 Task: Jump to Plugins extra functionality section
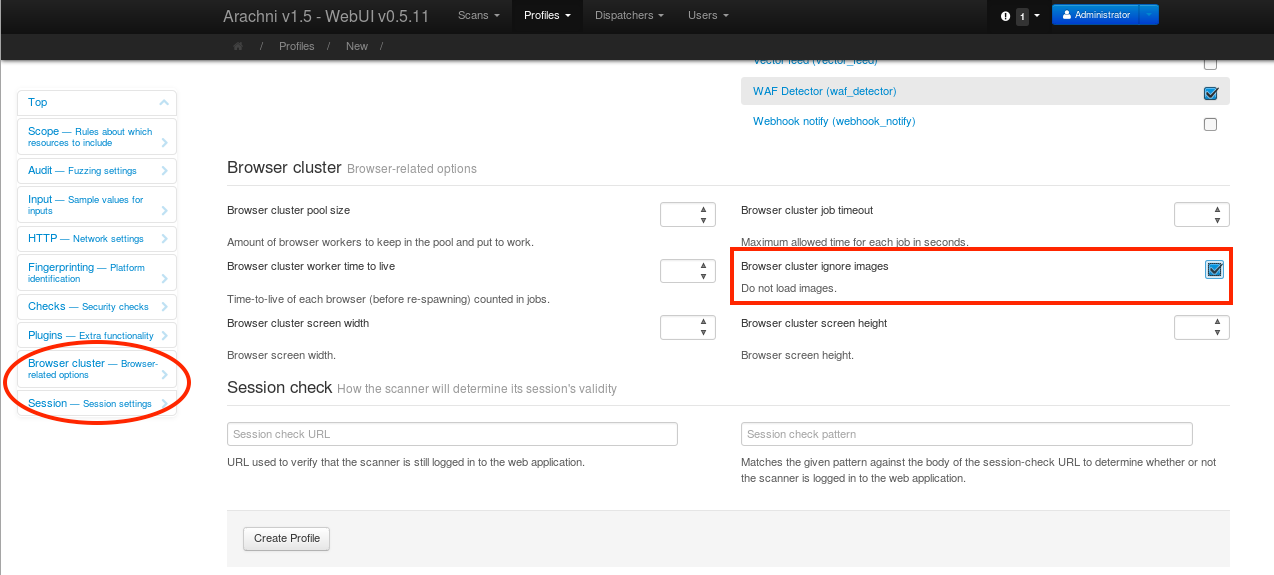97,336
